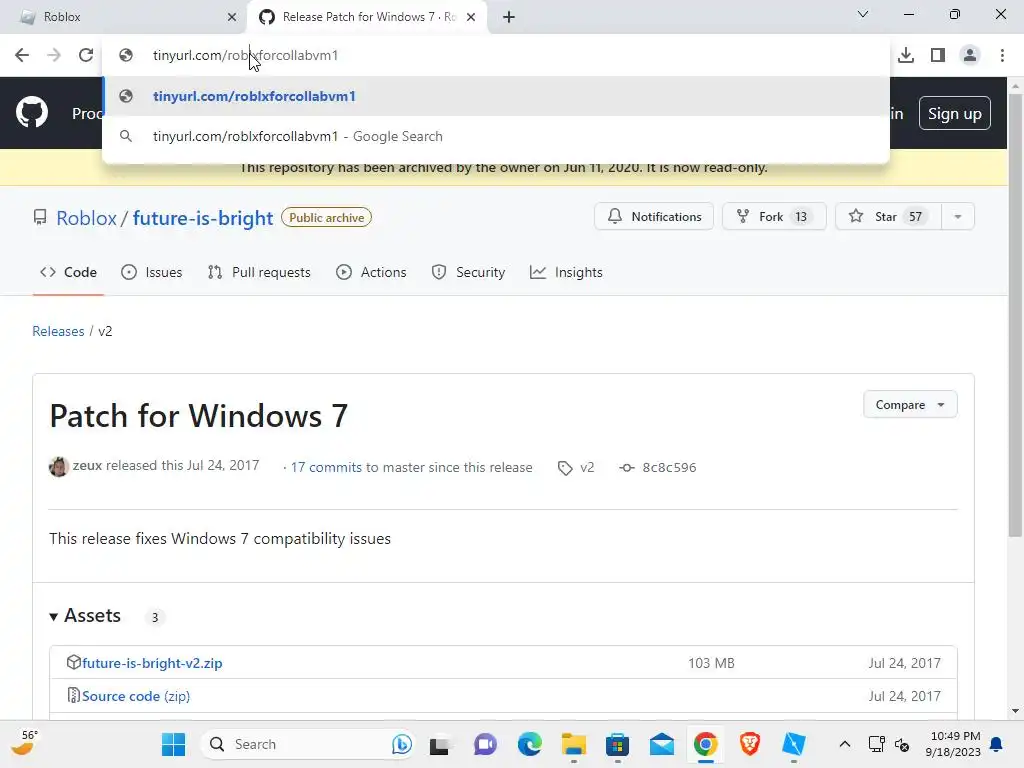The width and height of the screenshot is (1024, 768).
Task: Select the Google Search suggestion for tinyurl
Action: [x=496, y=136]
